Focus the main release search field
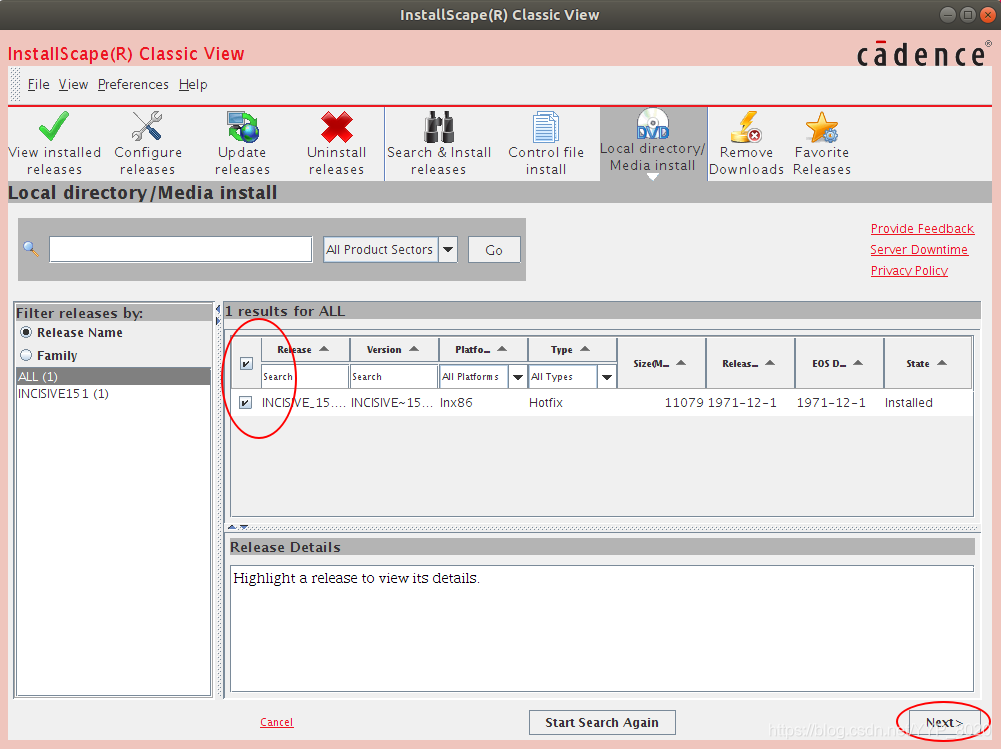 pyautogui.click(x=181, y=249)
